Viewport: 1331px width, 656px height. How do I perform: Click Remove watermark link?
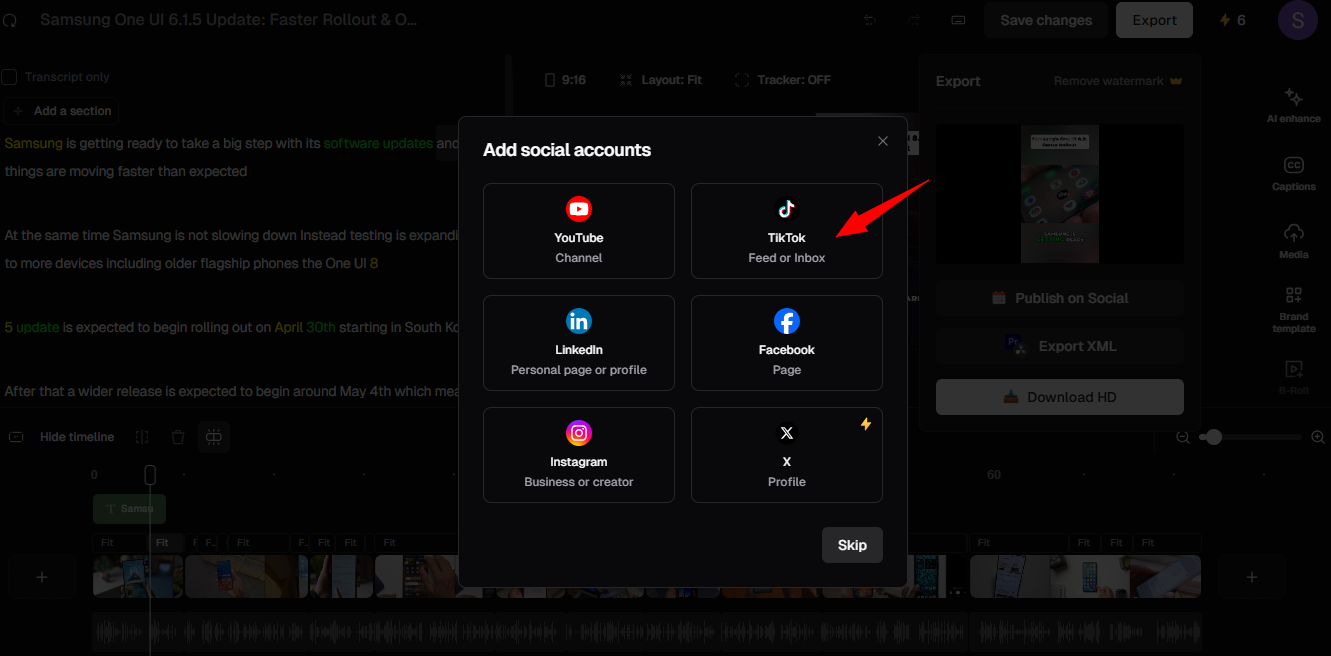[x=1118, y=81]
